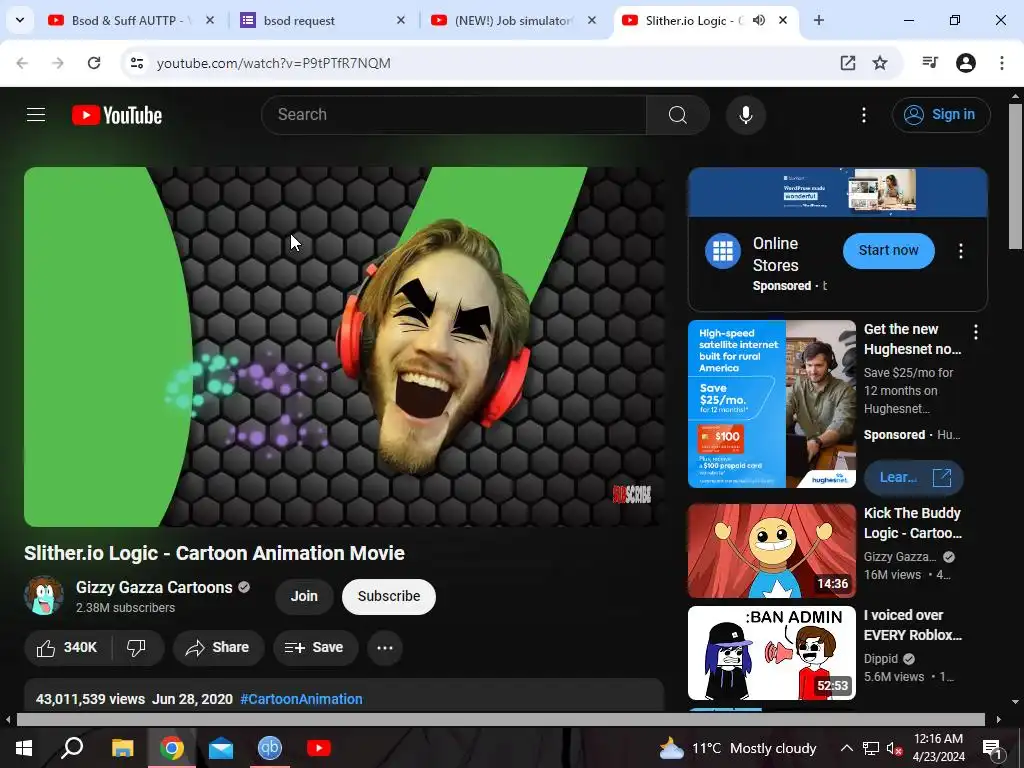The height and width of the screenshot is (768, 1024).
Task: Start voice search with the microphone
Action: [x=745, y=115]
